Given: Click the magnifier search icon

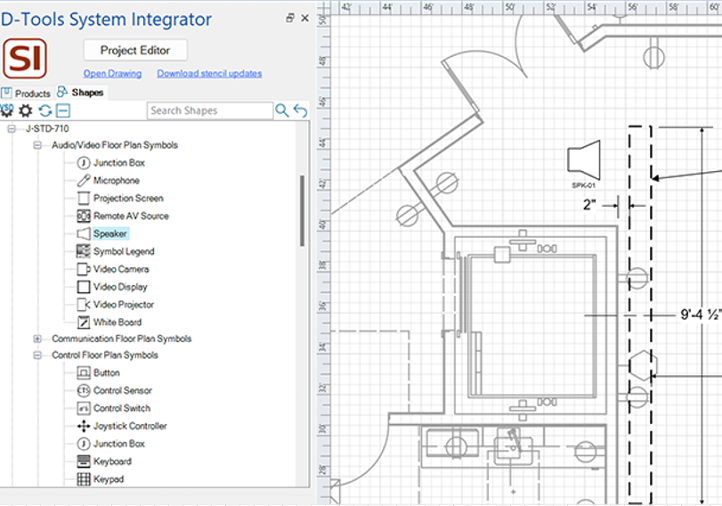Looking at the screenshot, I should [x=283, y=111].
